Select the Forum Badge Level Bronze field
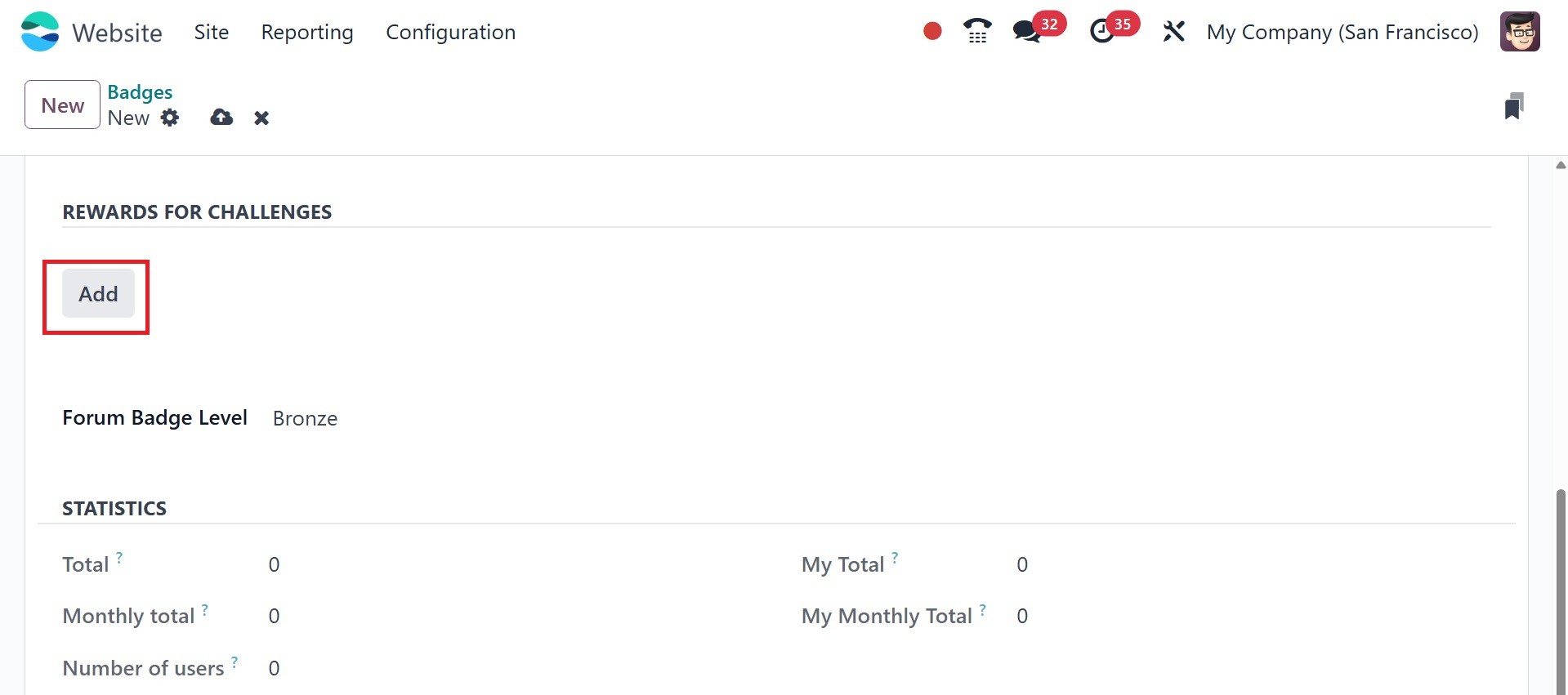Image resolution: width=1568 pixels, height=695 pixels. 305,418
